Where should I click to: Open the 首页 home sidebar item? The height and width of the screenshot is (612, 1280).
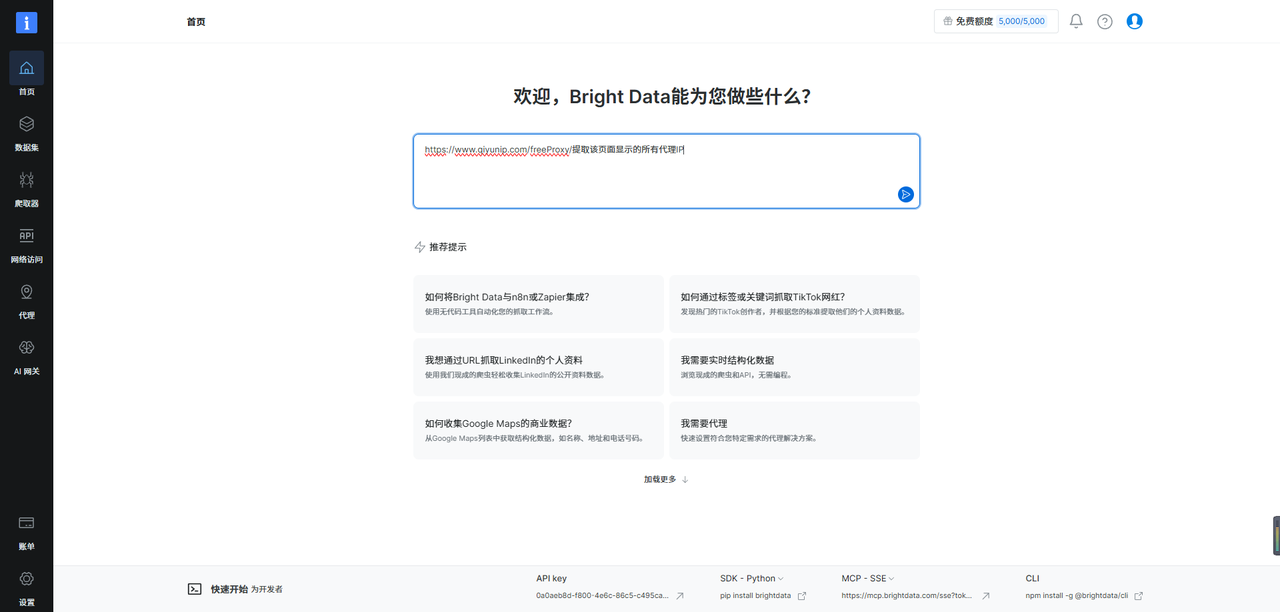[x=26, y=75]
